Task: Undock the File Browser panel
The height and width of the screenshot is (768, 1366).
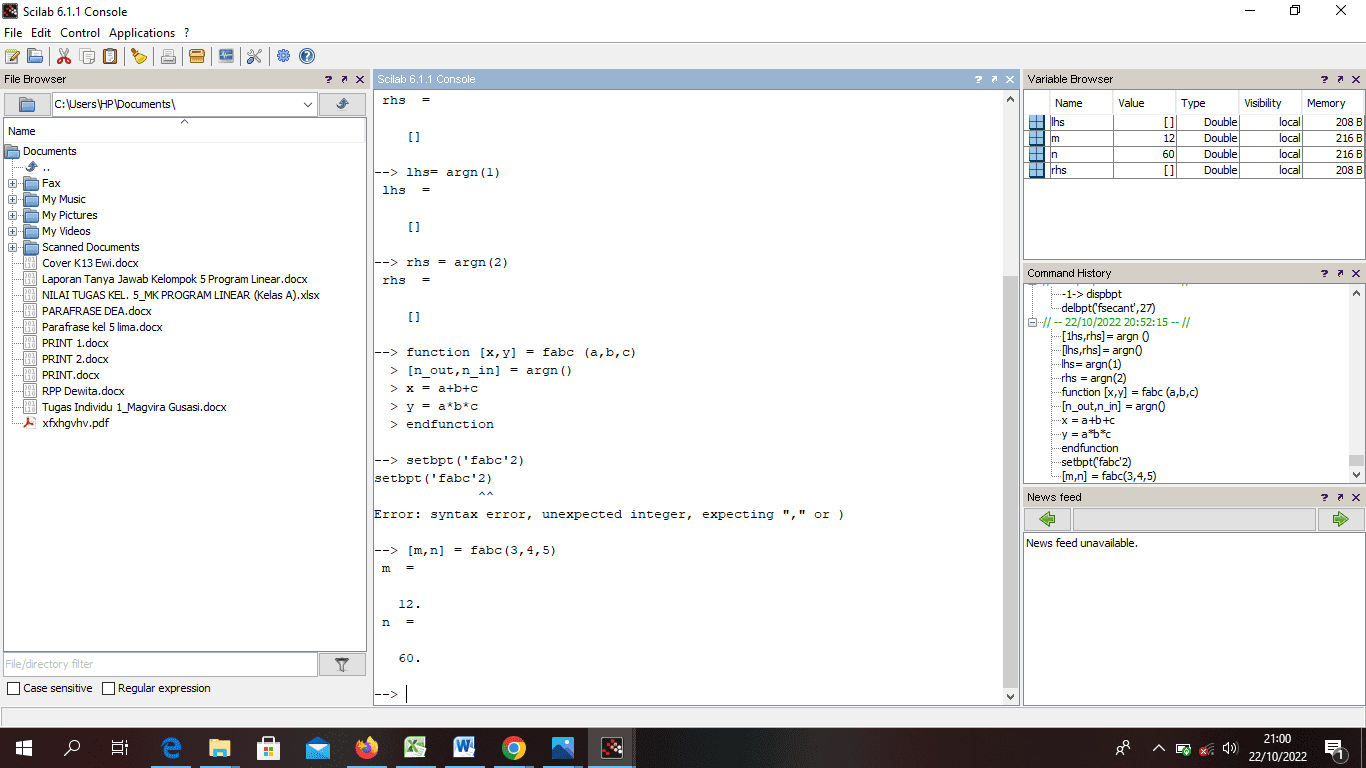Action: [x=344, y=79]
